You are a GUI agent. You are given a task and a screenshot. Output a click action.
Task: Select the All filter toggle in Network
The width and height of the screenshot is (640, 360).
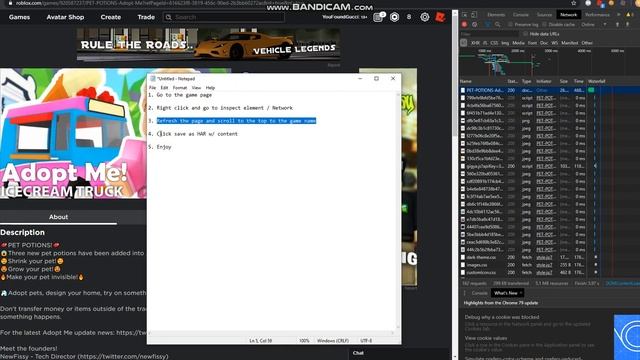pos(464,42)
